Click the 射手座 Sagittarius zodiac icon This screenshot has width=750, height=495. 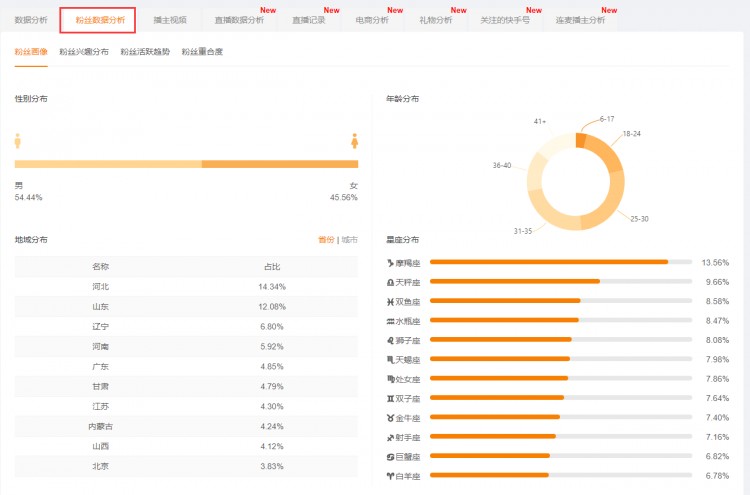(390, 436)
